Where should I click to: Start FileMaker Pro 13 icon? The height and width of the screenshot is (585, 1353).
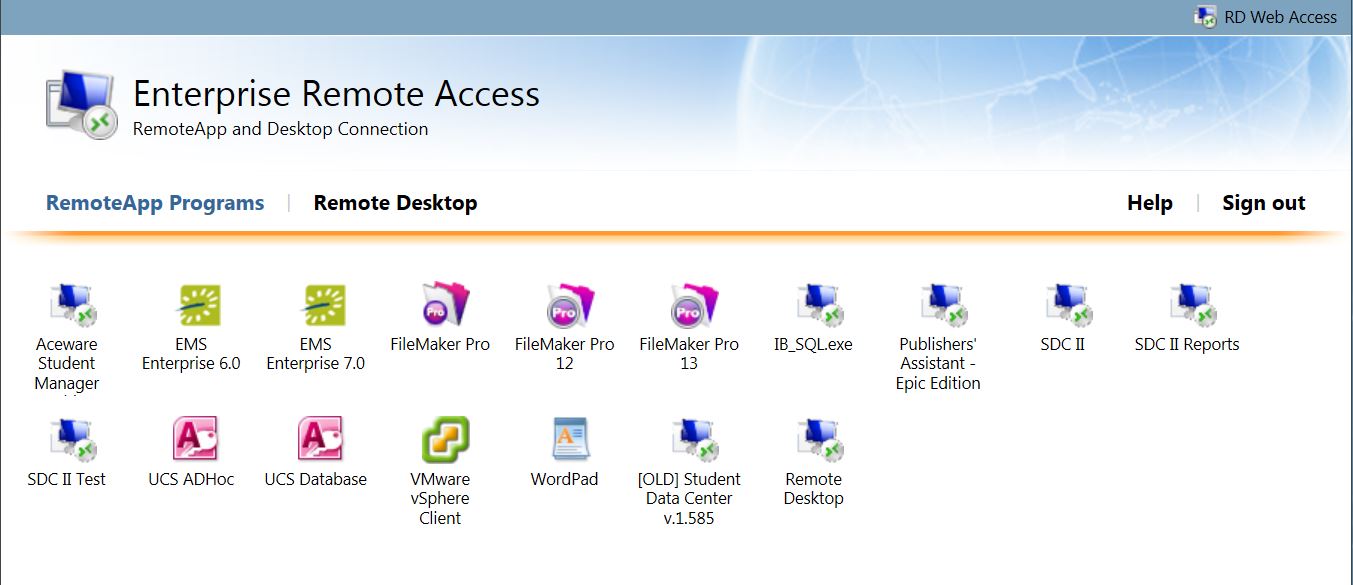click(693, 305)
